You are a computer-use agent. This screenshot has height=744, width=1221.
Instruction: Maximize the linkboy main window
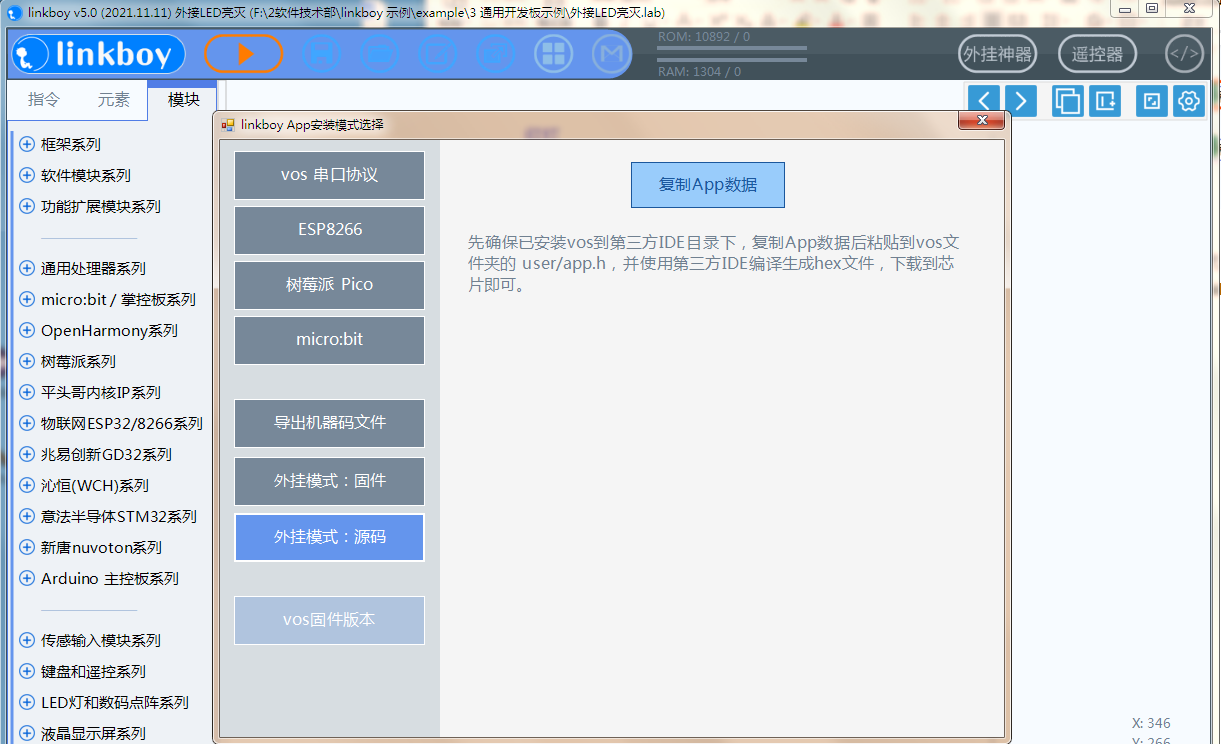point(1152,8)
